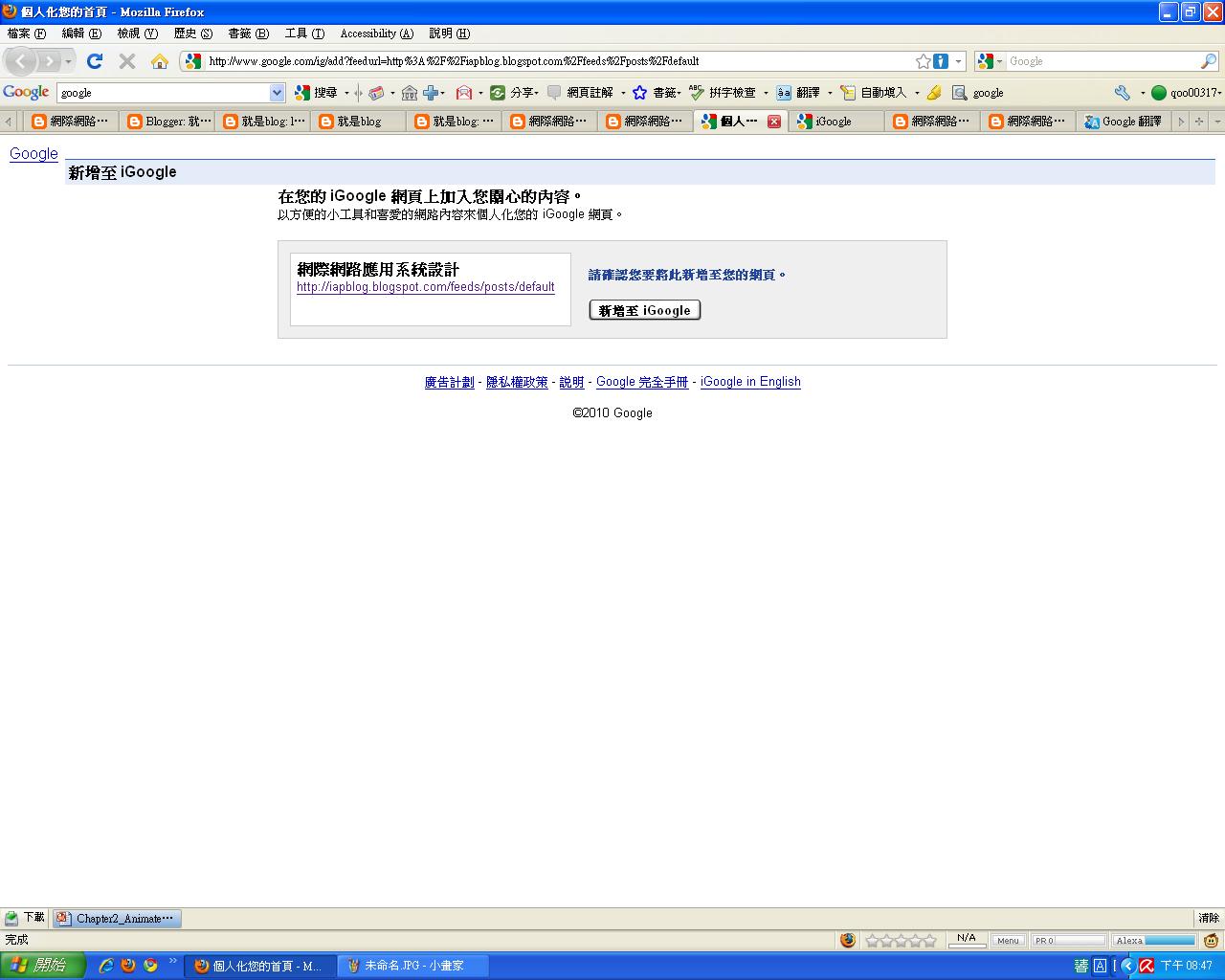Viewport: 1225px width, 980px height.
Task: Click the blue plus icon on Google Toolbar
Action: click(x=431, y=93)
